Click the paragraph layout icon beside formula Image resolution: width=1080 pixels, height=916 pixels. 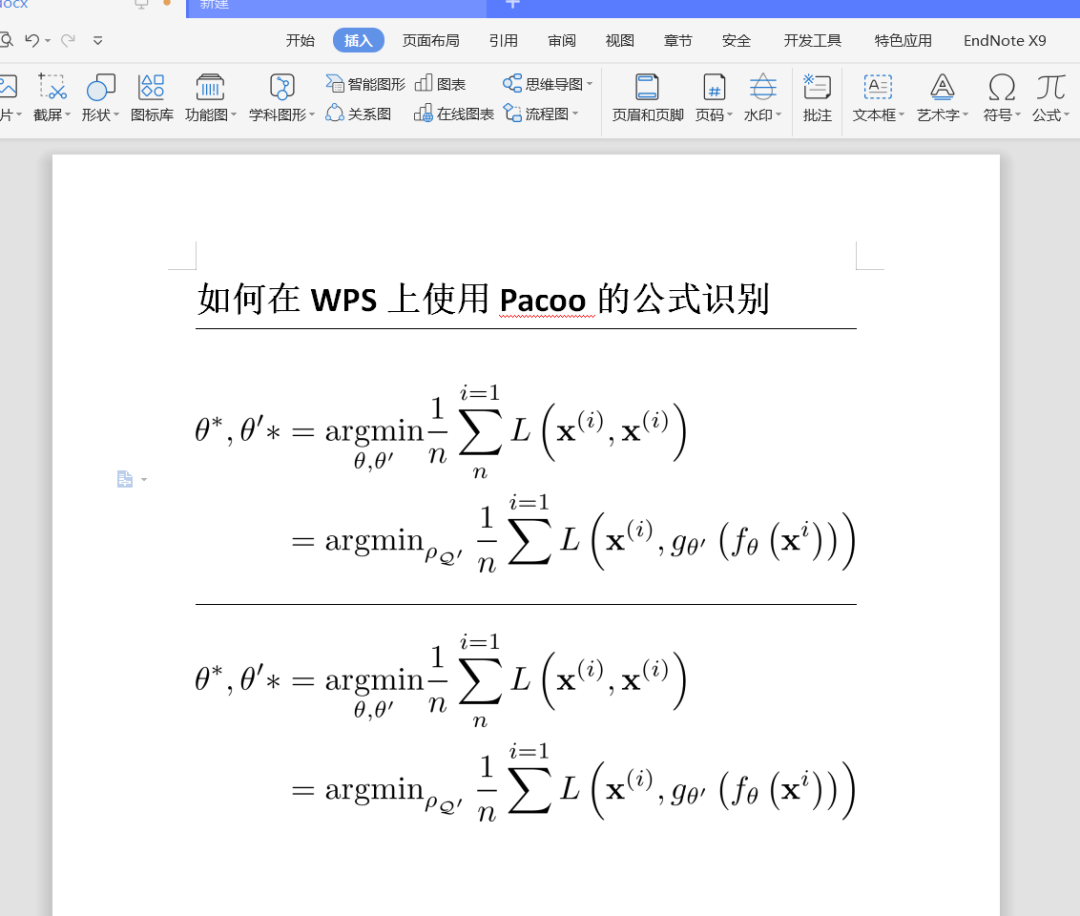point(125,479)
